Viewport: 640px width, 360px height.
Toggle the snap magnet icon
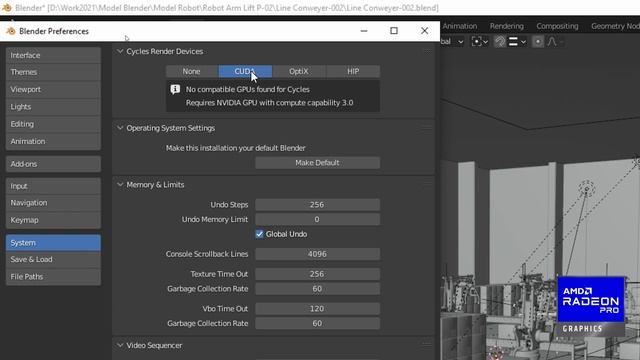tap(500, 42)
